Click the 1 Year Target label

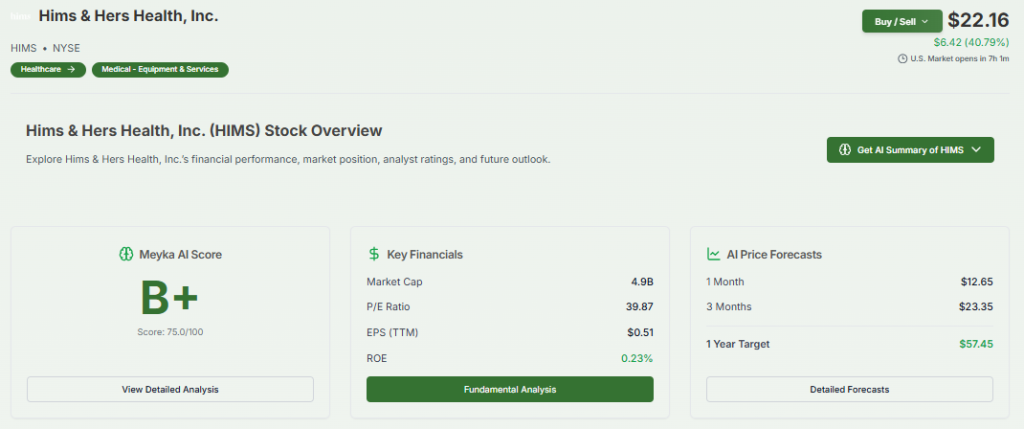click(x=738, y=344)
